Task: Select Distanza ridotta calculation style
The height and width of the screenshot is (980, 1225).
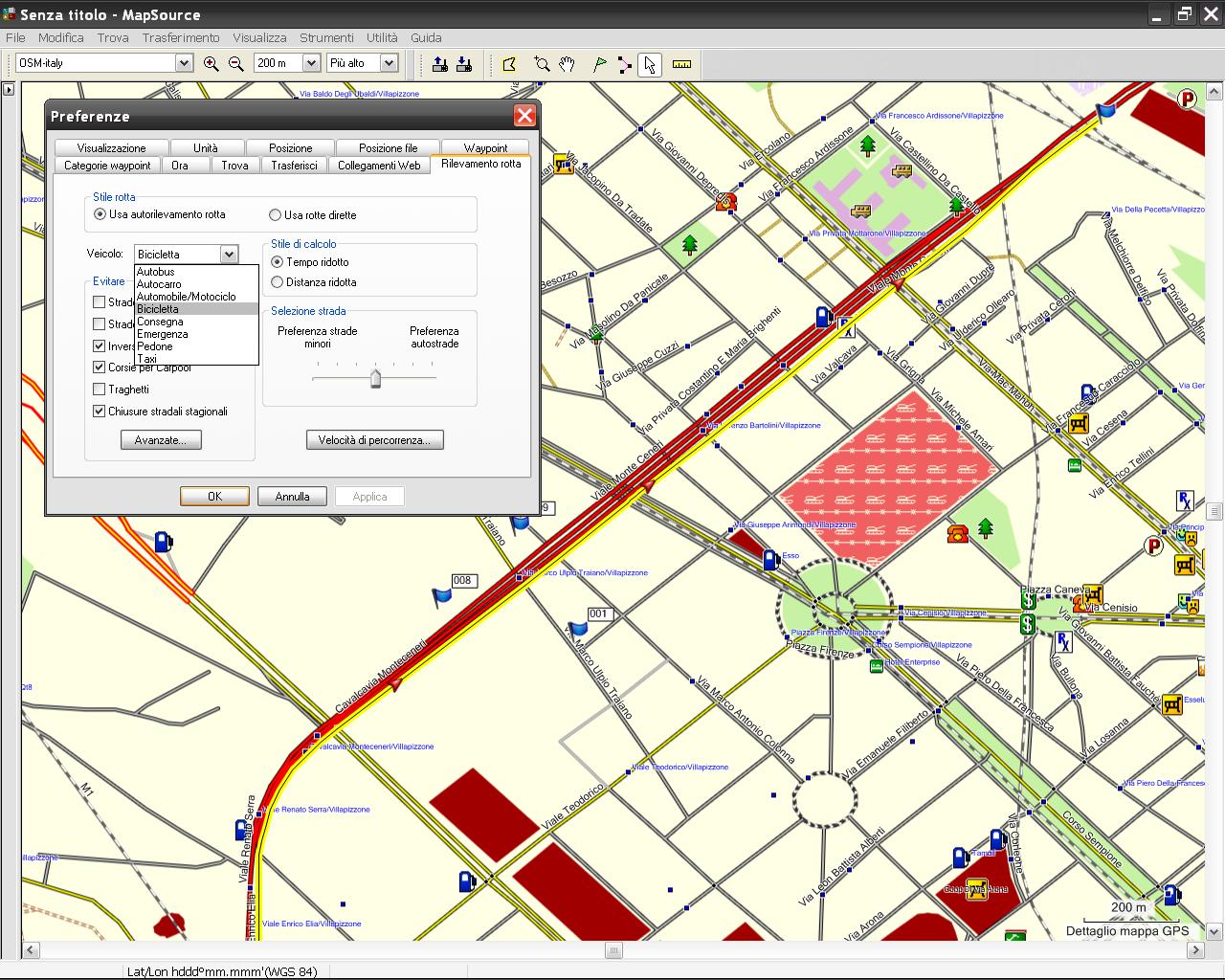Action: [x=278, y=282]
